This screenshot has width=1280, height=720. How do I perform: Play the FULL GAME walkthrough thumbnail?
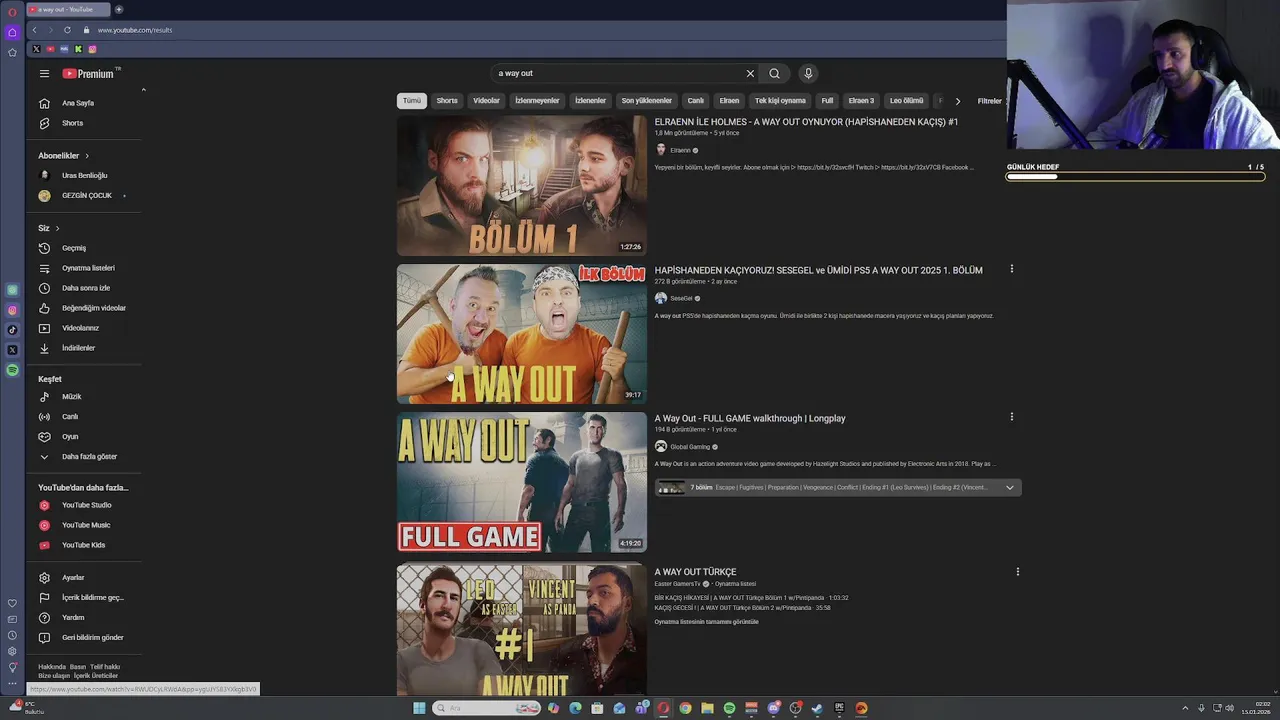[521, 482]
